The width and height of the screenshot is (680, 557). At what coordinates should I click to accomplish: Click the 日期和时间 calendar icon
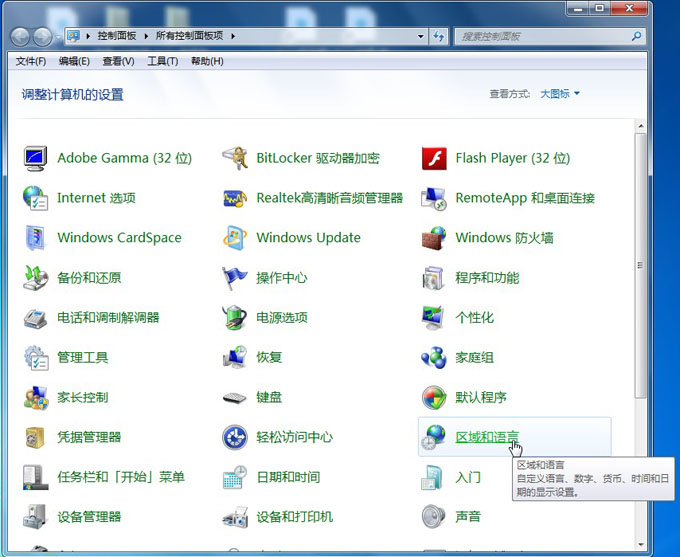[x=235, y=477]
